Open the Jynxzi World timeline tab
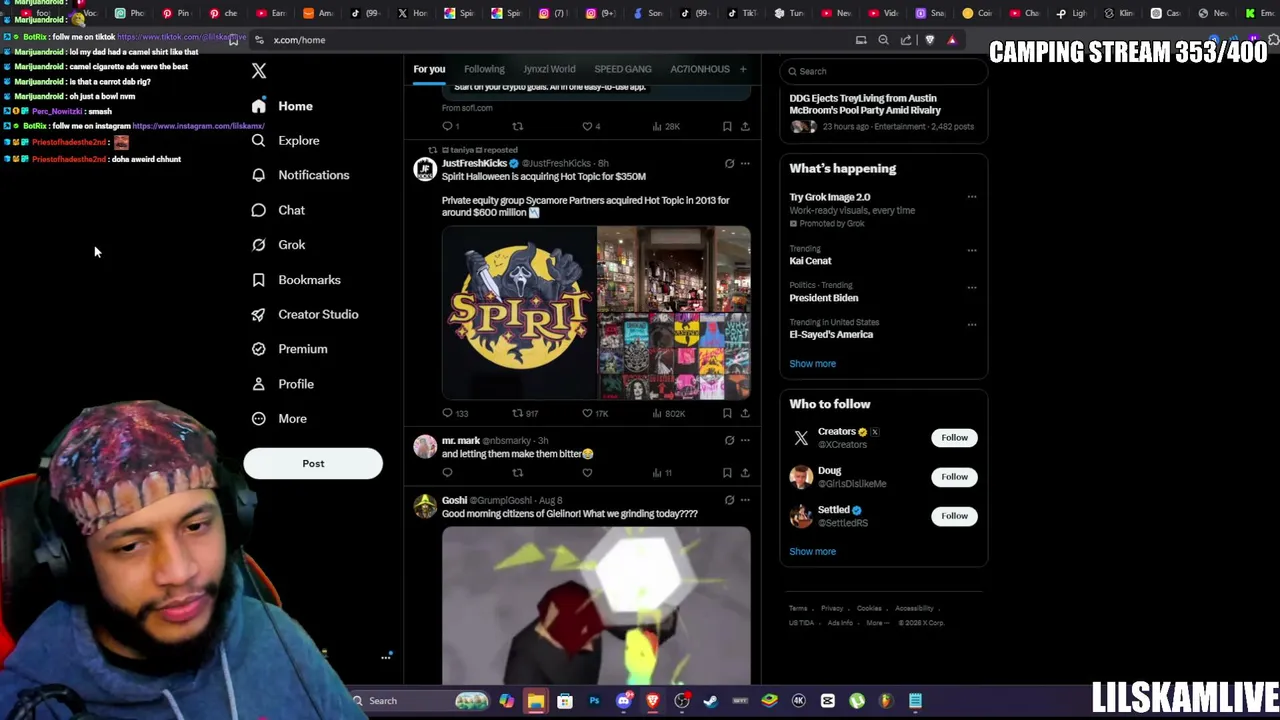Image resolution: width=1280 pixels, height=720 pixels. point(549,69)
